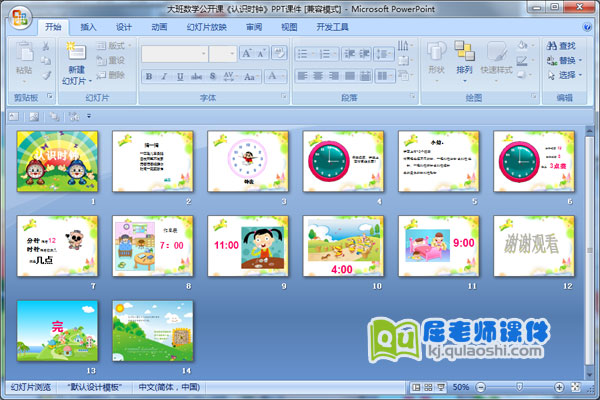Switch to the Home (开始) tab
600x400 pixels.
[x=53, y=27]
